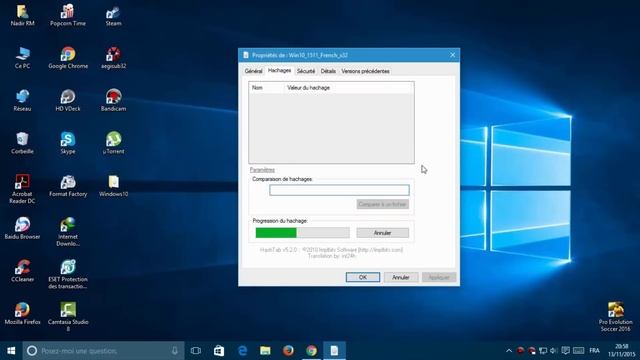Confirm the dialog with OK
Image resolution: width=640 pixels, height=360 pixels.
pos(363,277)
